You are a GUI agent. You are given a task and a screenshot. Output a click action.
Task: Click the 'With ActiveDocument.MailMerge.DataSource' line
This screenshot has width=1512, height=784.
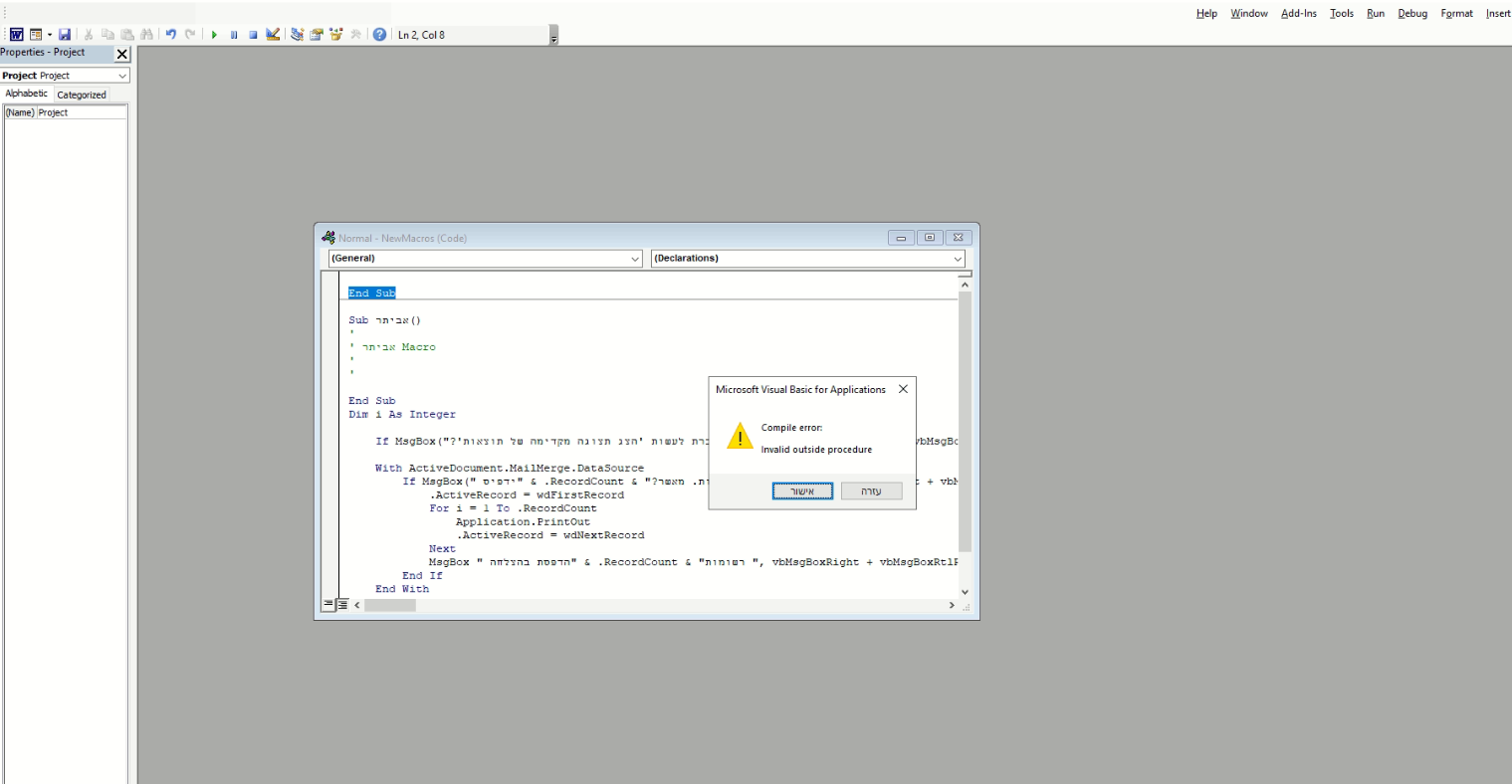point(510,469)
